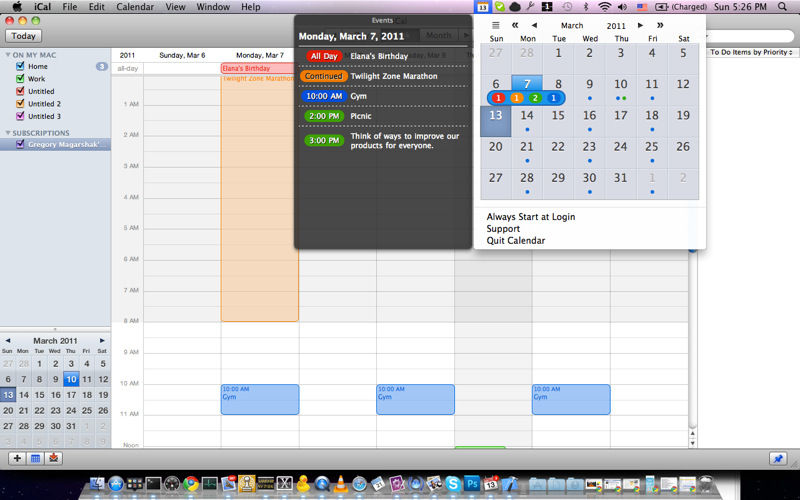Open Safari compass icon in dock
The image size is (800, 500).
tap(359, 483)
